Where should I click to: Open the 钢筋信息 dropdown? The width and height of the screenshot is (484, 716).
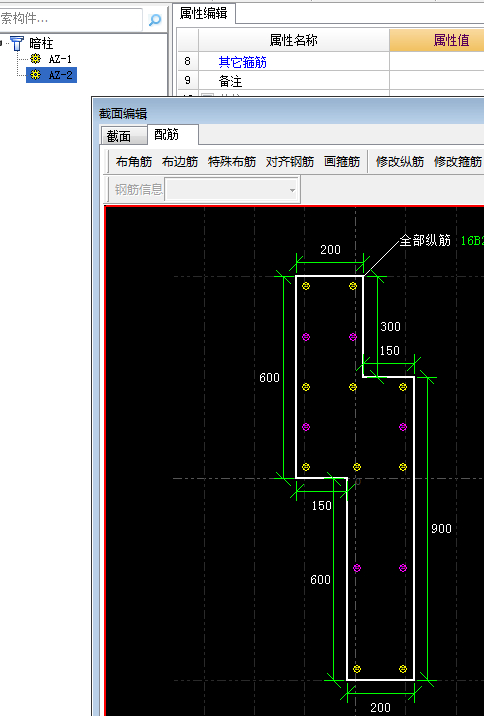click(232, 189)
